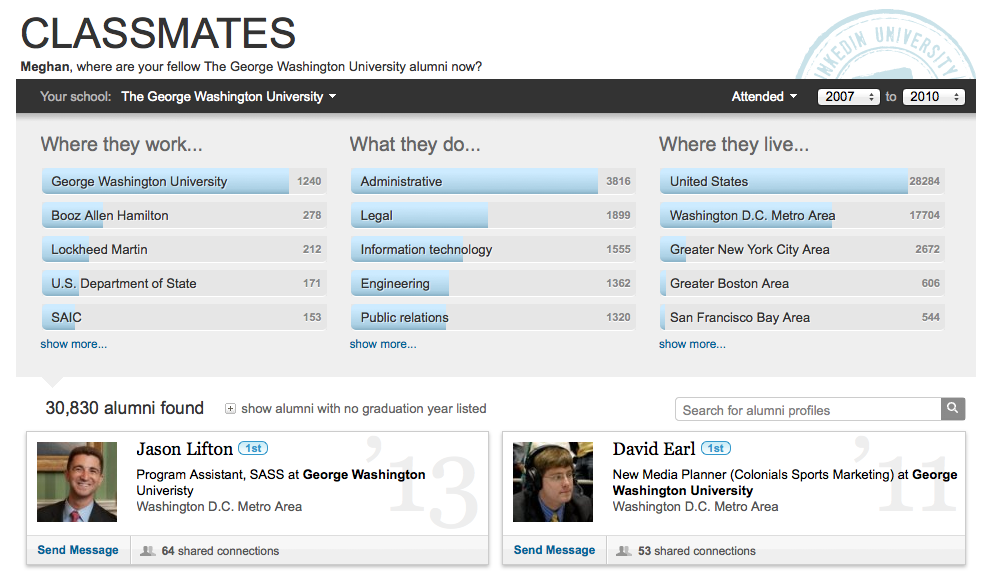The width and height of the screenshot is (982, 573).
Task: Expand show more under What they do
Action: [383, 344]
